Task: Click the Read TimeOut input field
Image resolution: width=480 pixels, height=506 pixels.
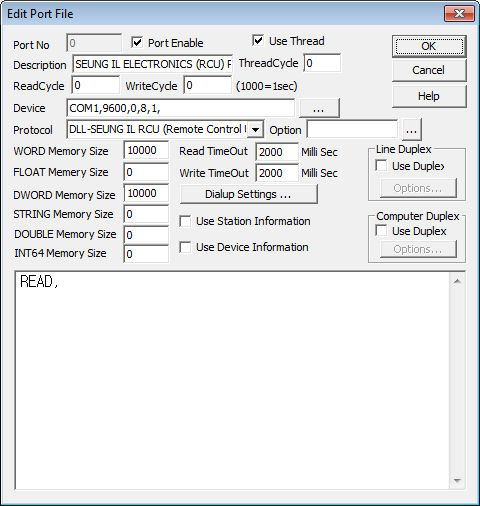Action: pyautogui.click(x=277, y=152)
